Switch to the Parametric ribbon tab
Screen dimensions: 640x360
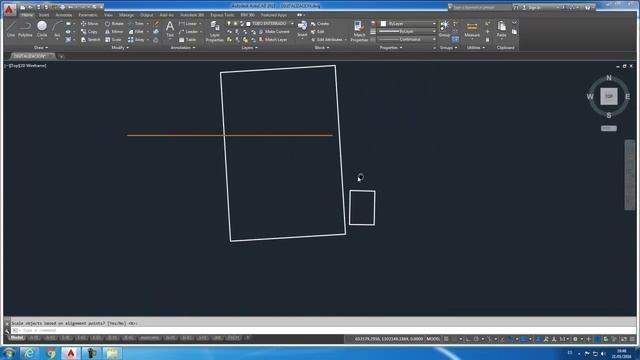point(88,15)
